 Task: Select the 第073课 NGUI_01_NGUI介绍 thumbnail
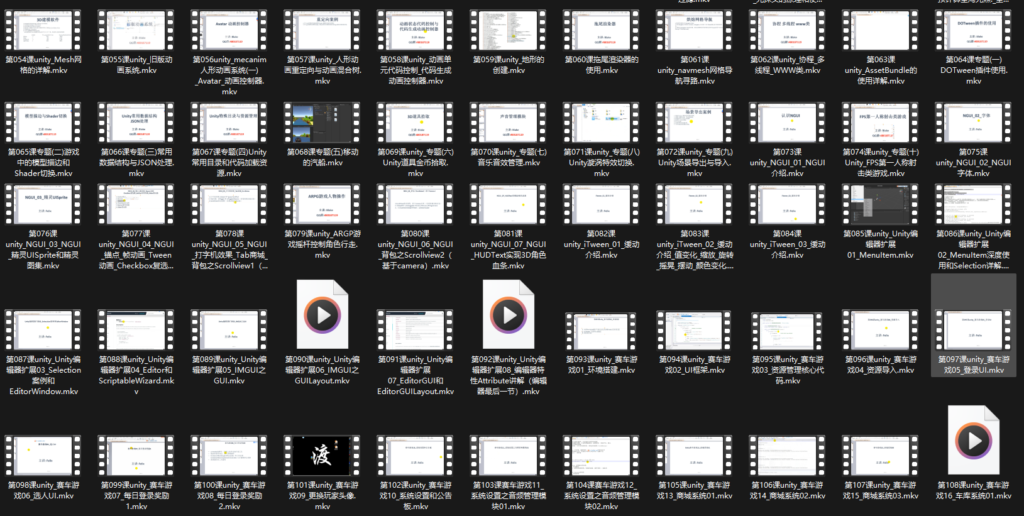[x=787, y=122]
